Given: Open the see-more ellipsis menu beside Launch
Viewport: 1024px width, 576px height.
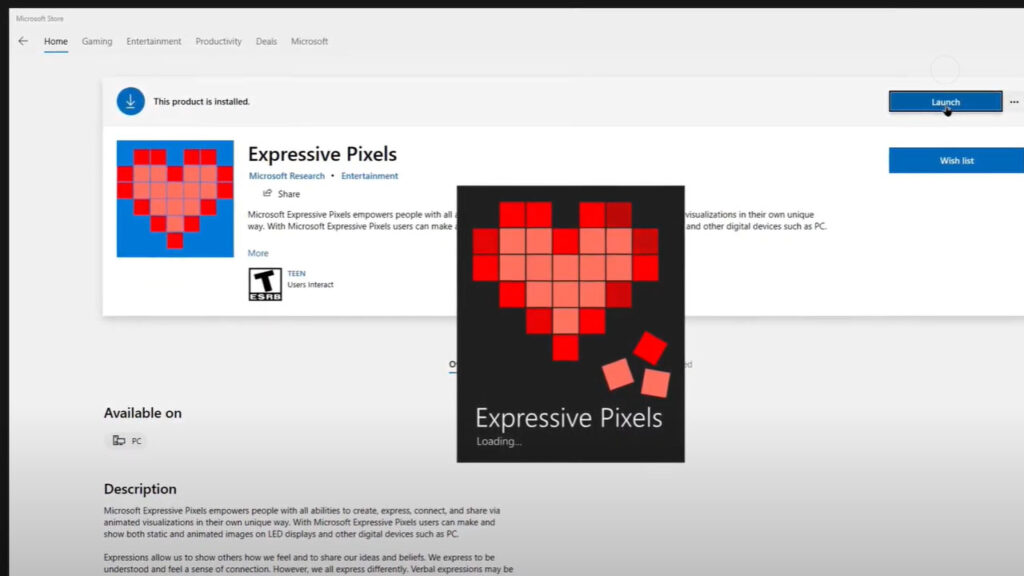Looking at the screenshot, I should tap(1014, 101).
